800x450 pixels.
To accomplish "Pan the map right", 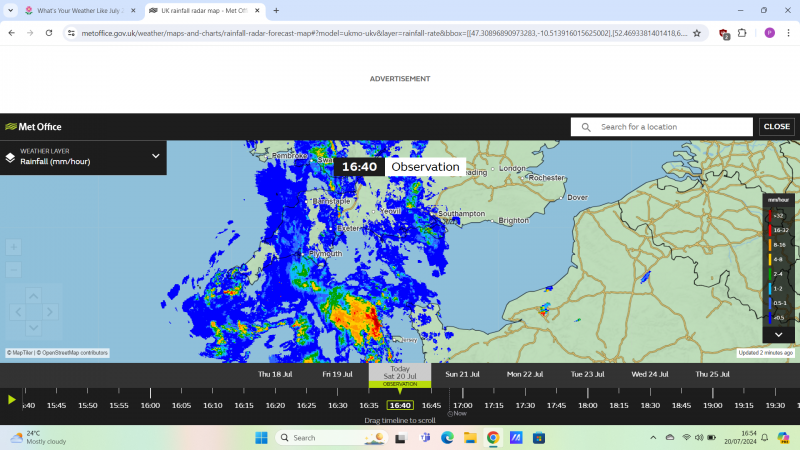I will [x=50, y=311].
